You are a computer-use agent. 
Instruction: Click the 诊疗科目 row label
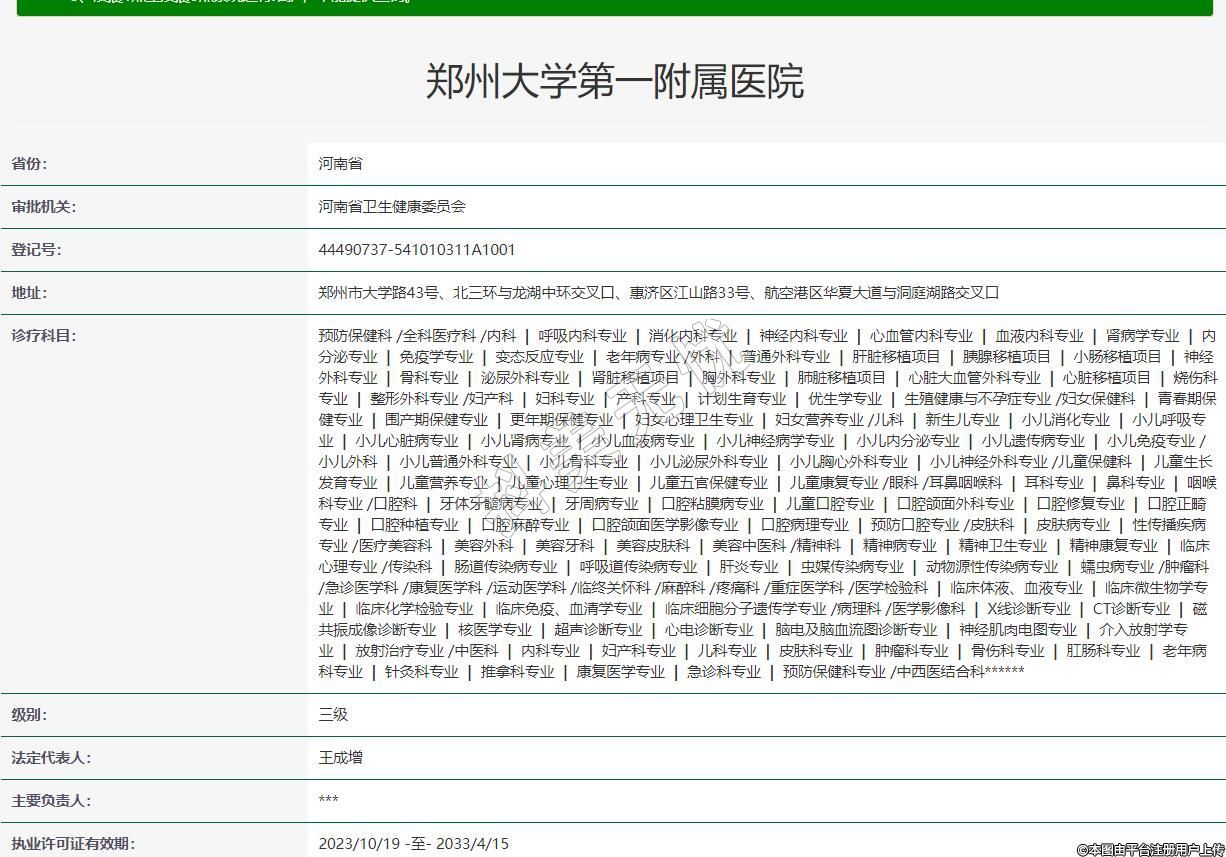pos(43,336)
